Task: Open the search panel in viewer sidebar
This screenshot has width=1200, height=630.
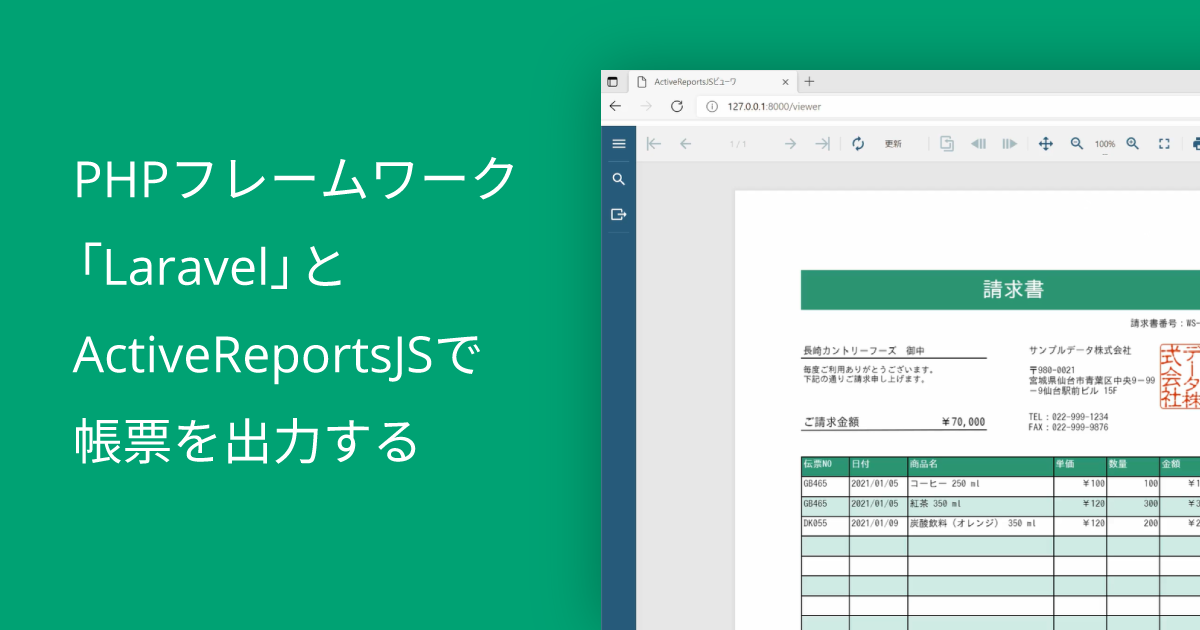Action: [x=618, y=179]
